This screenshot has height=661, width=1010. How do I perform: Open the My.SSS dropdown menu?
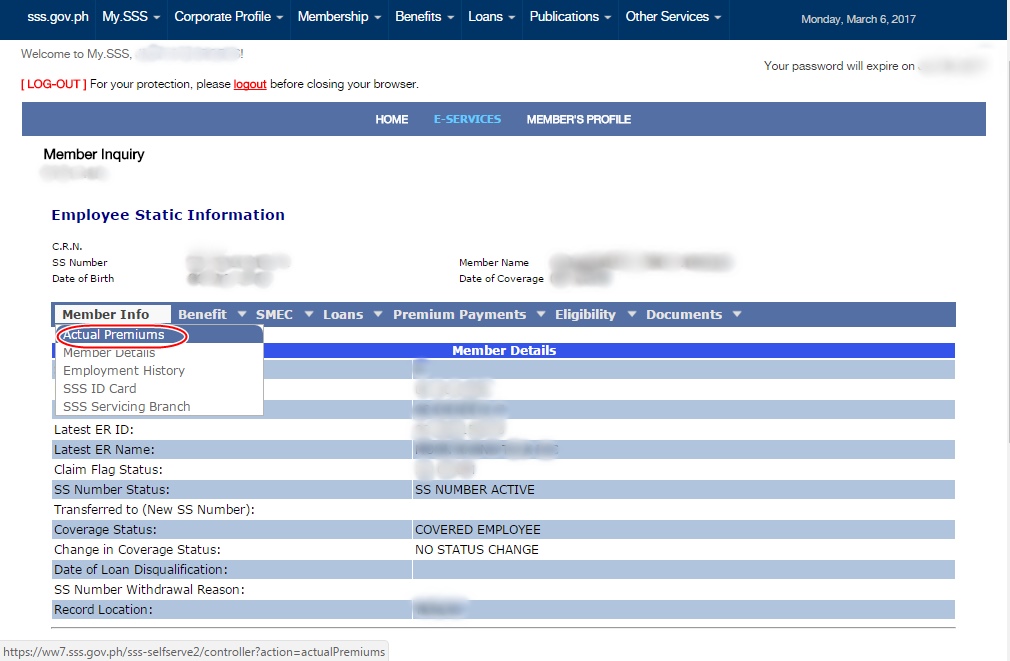131,17
